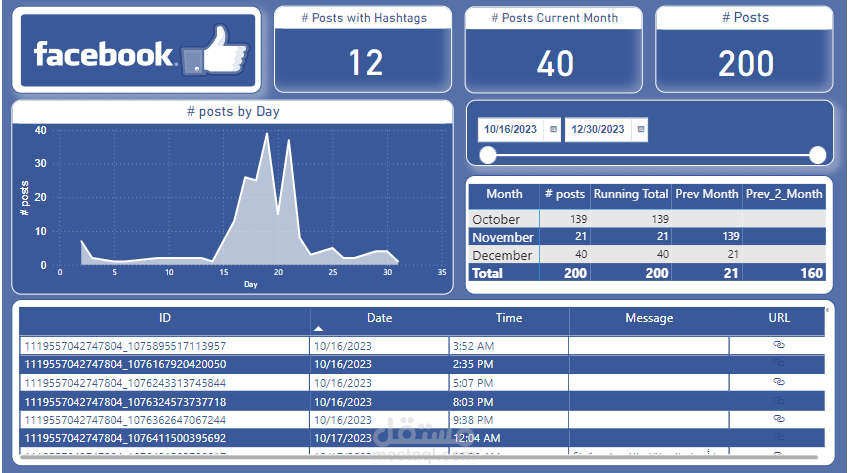Click the # Posts with Hashtags card value 12
Viewport: 849px width, 473px height.
(x=365, y=63)
